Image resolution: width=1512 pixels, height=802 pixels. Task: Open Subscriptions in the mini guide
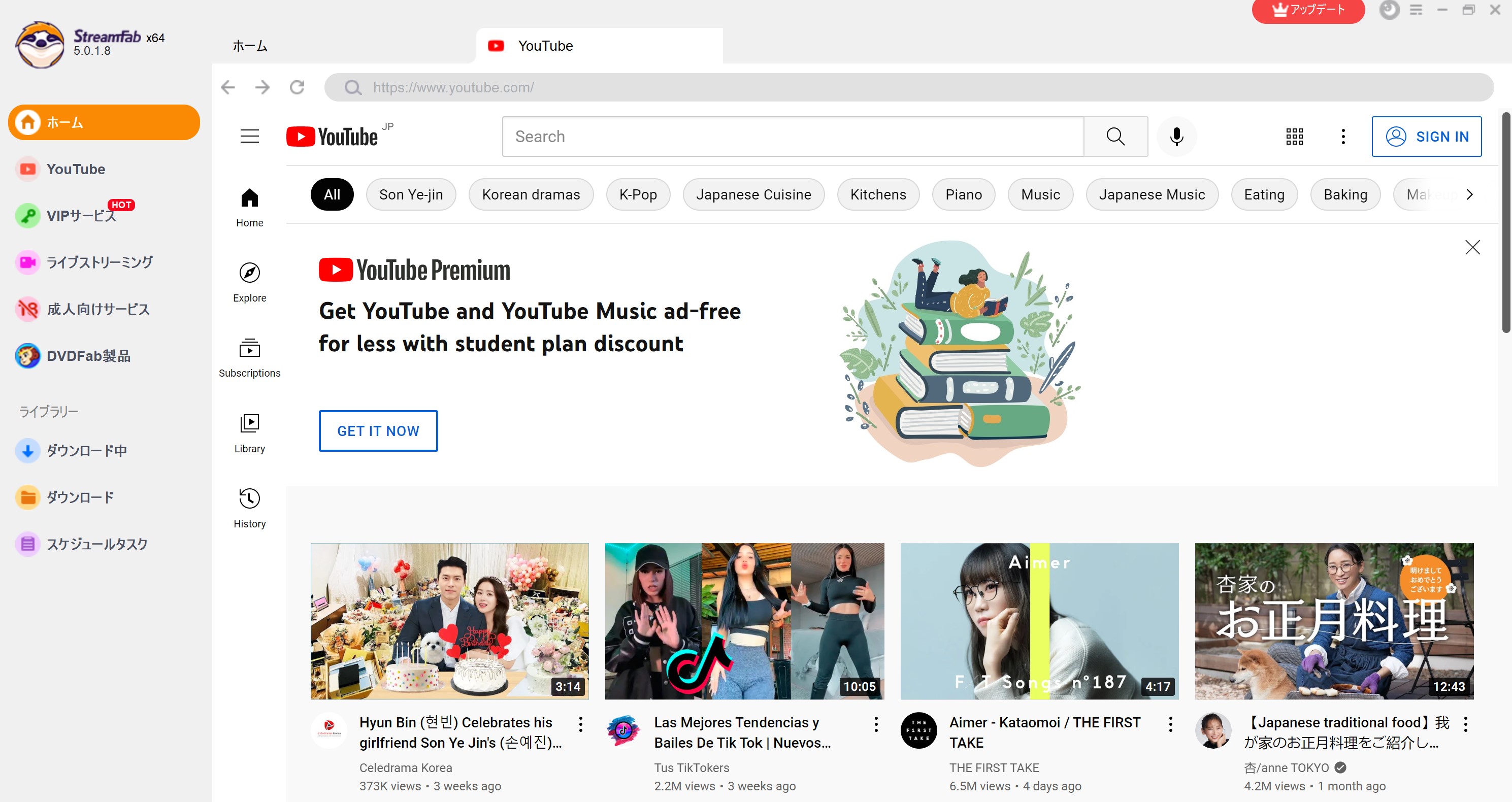pyautogui.click(x=249, y=358)
